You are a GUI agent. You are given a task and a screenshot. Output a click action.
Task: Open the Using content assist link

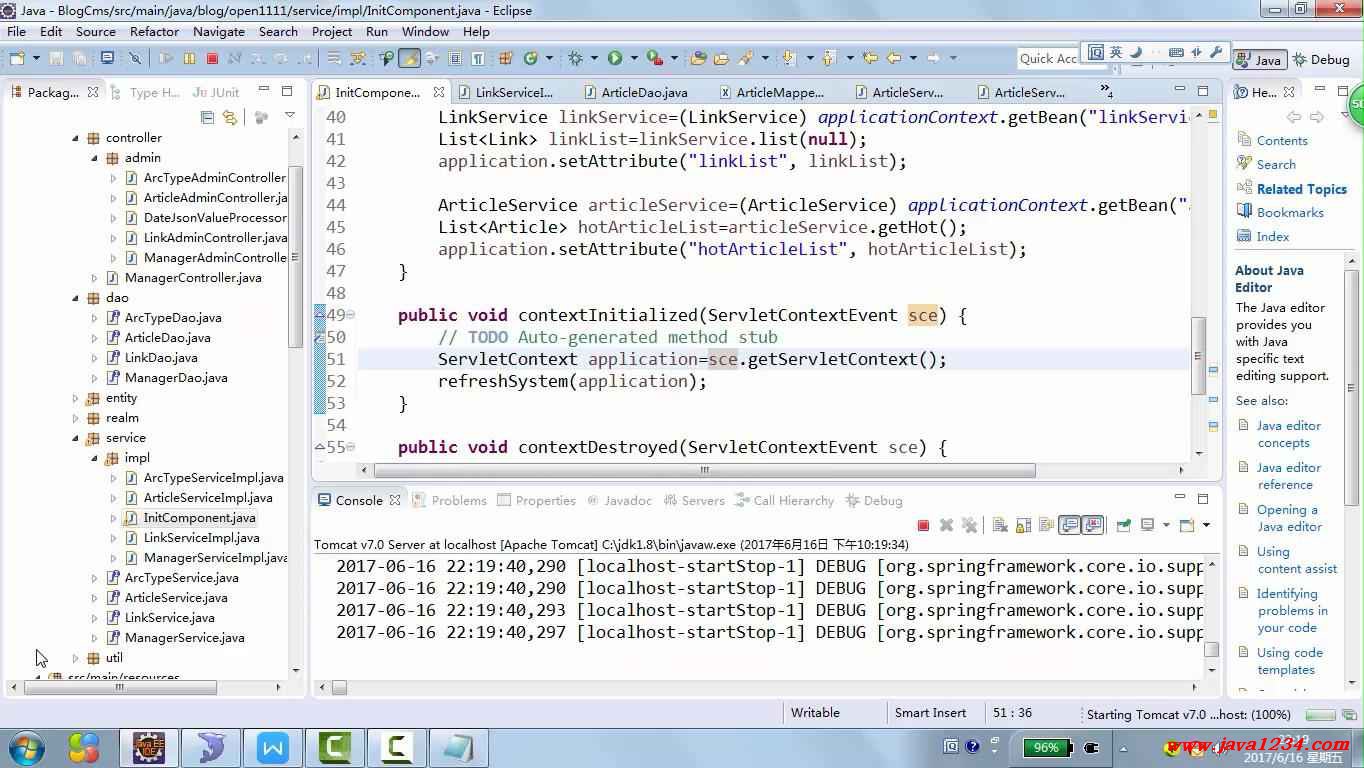1297,560
